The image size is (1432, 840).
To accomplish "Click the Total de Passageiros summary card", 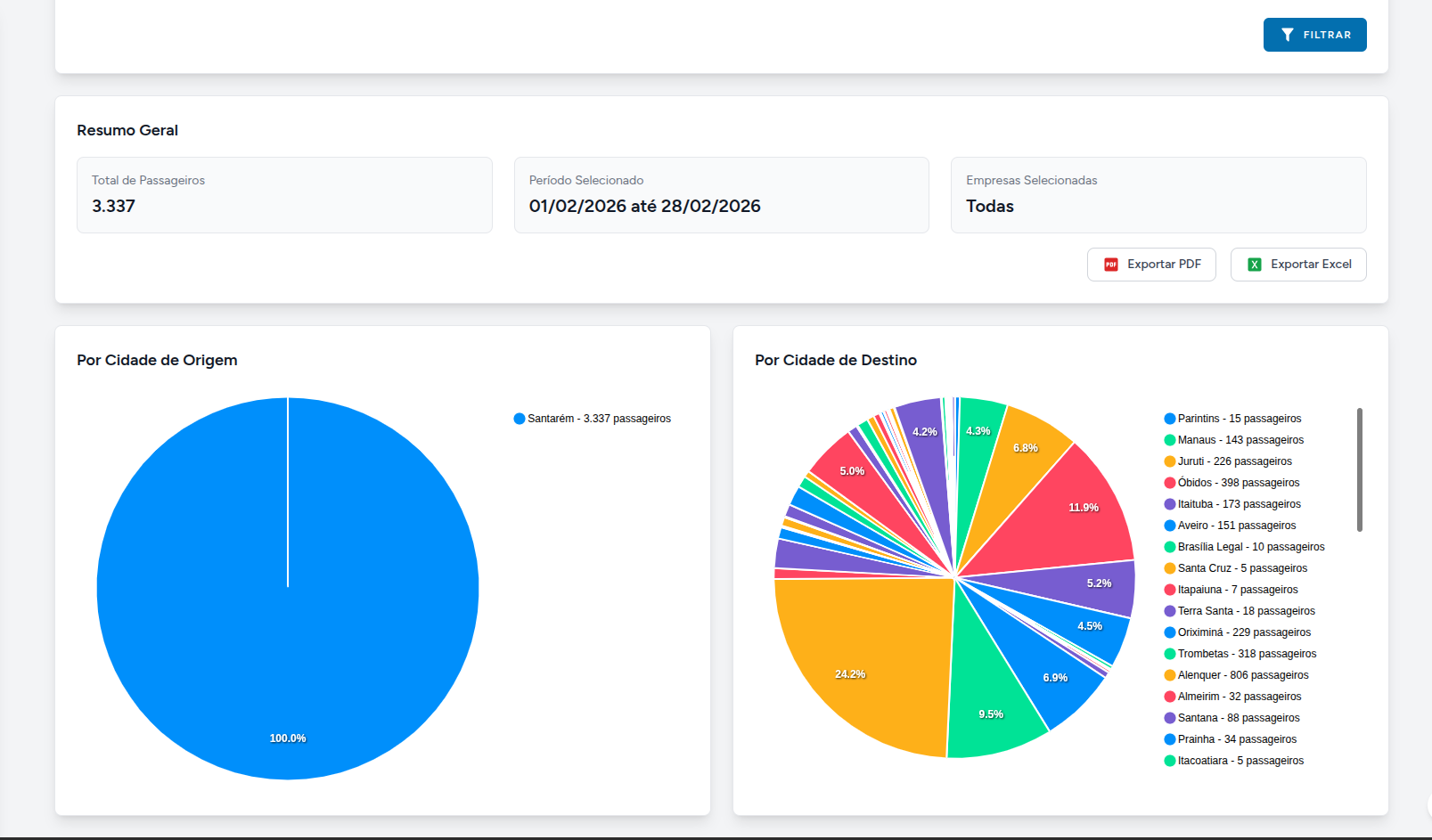I will click(284, 195).
